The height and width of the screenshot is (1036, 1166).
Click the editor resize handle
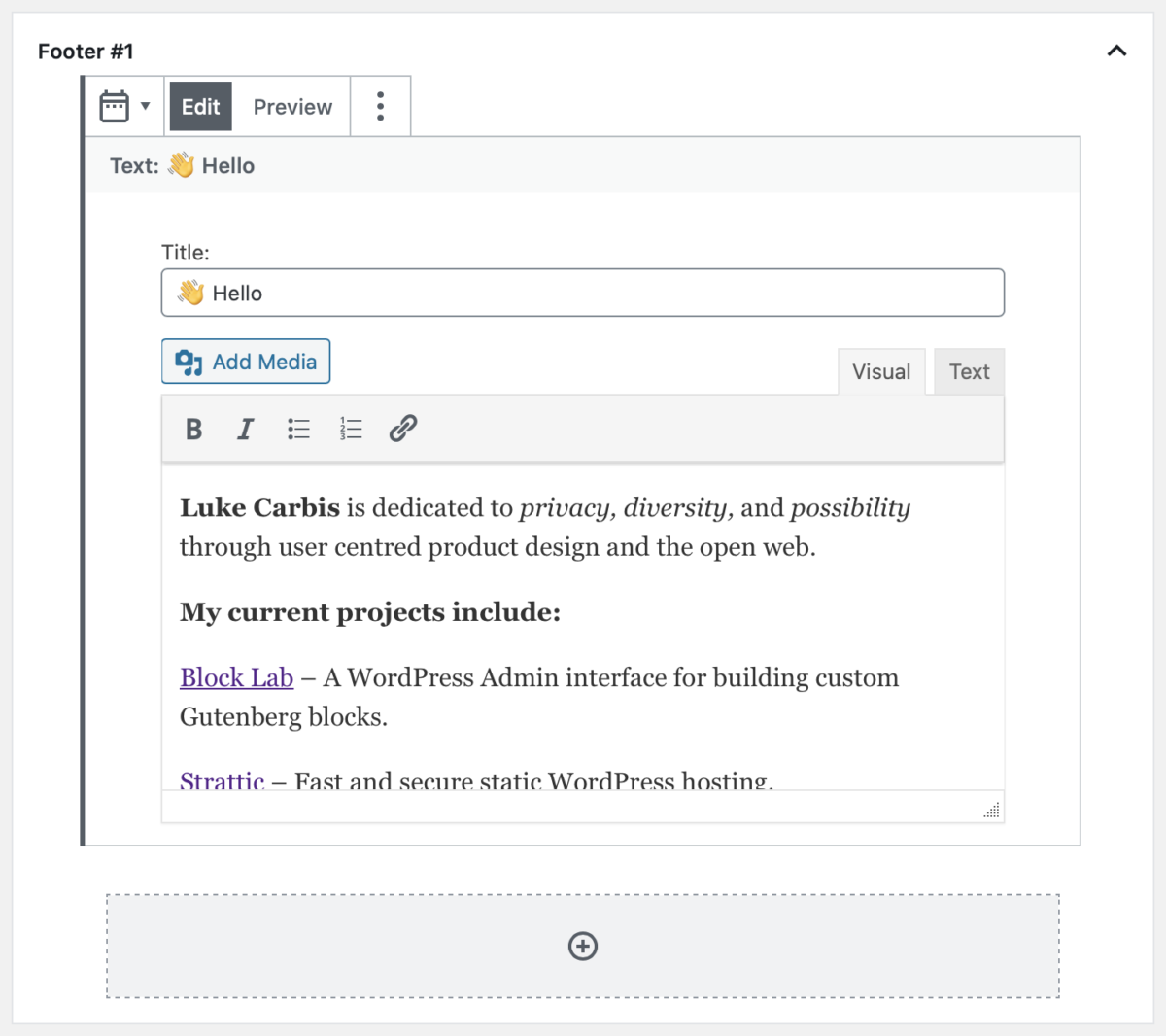point(989,810)
